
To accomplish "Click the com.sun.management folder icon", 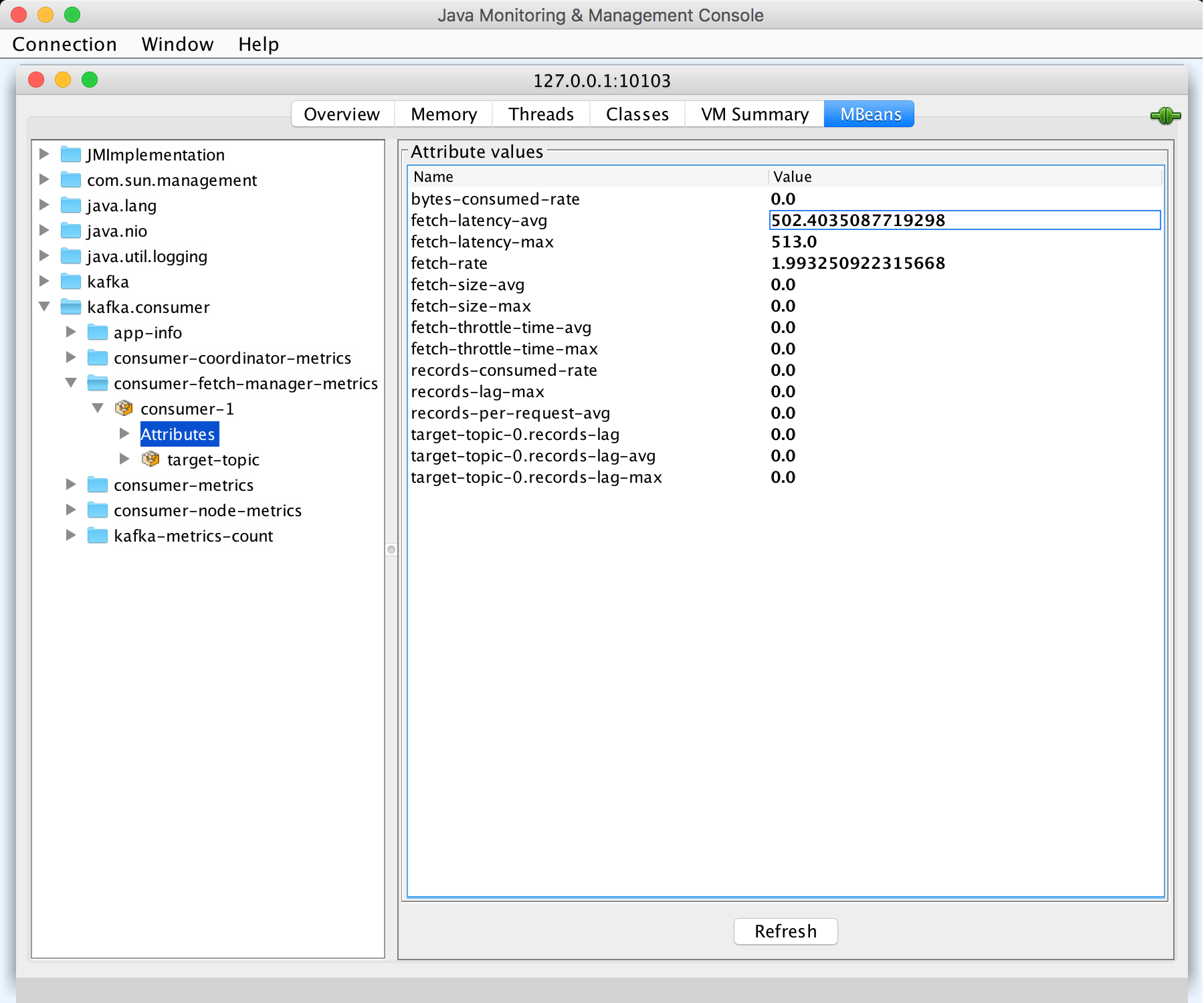I will tap(71, 180).
